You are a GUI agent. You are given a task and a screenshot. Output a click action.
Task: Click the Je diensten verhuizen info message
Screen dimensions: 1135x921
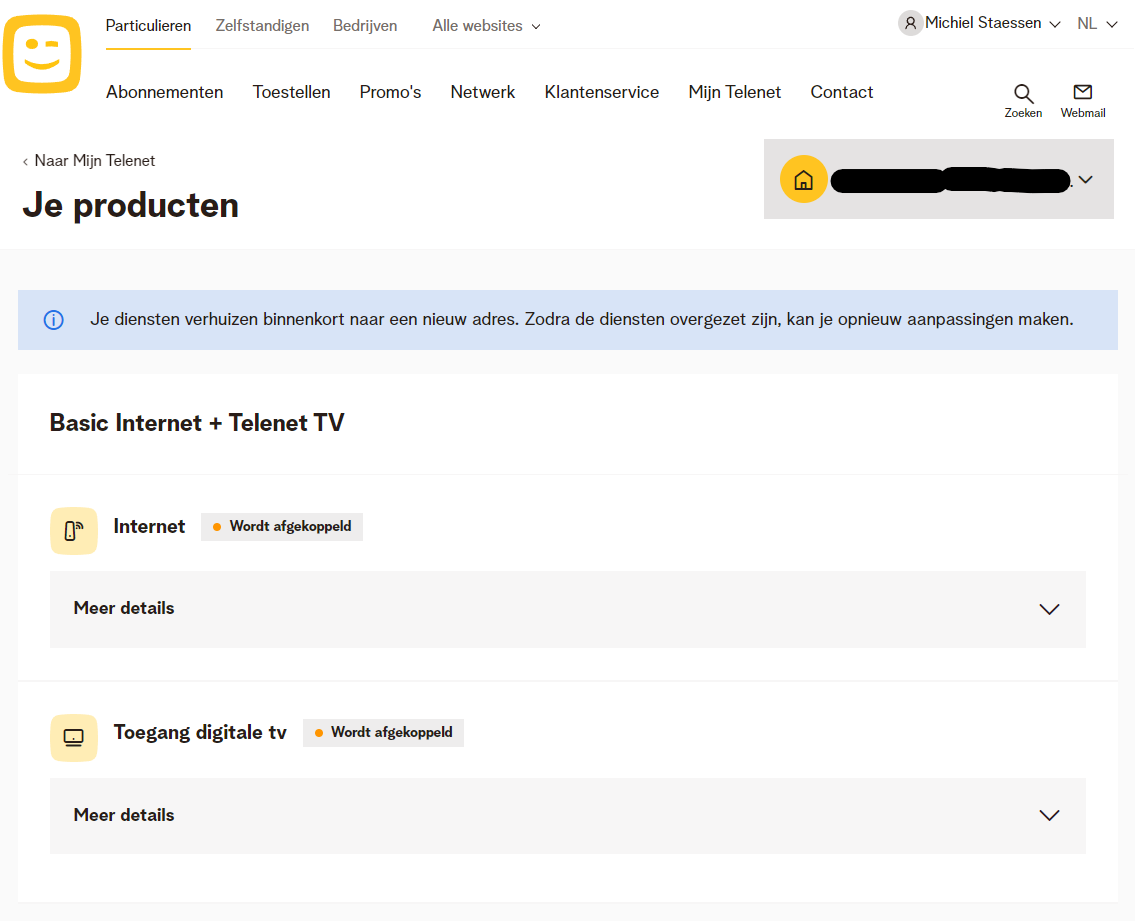581,319
